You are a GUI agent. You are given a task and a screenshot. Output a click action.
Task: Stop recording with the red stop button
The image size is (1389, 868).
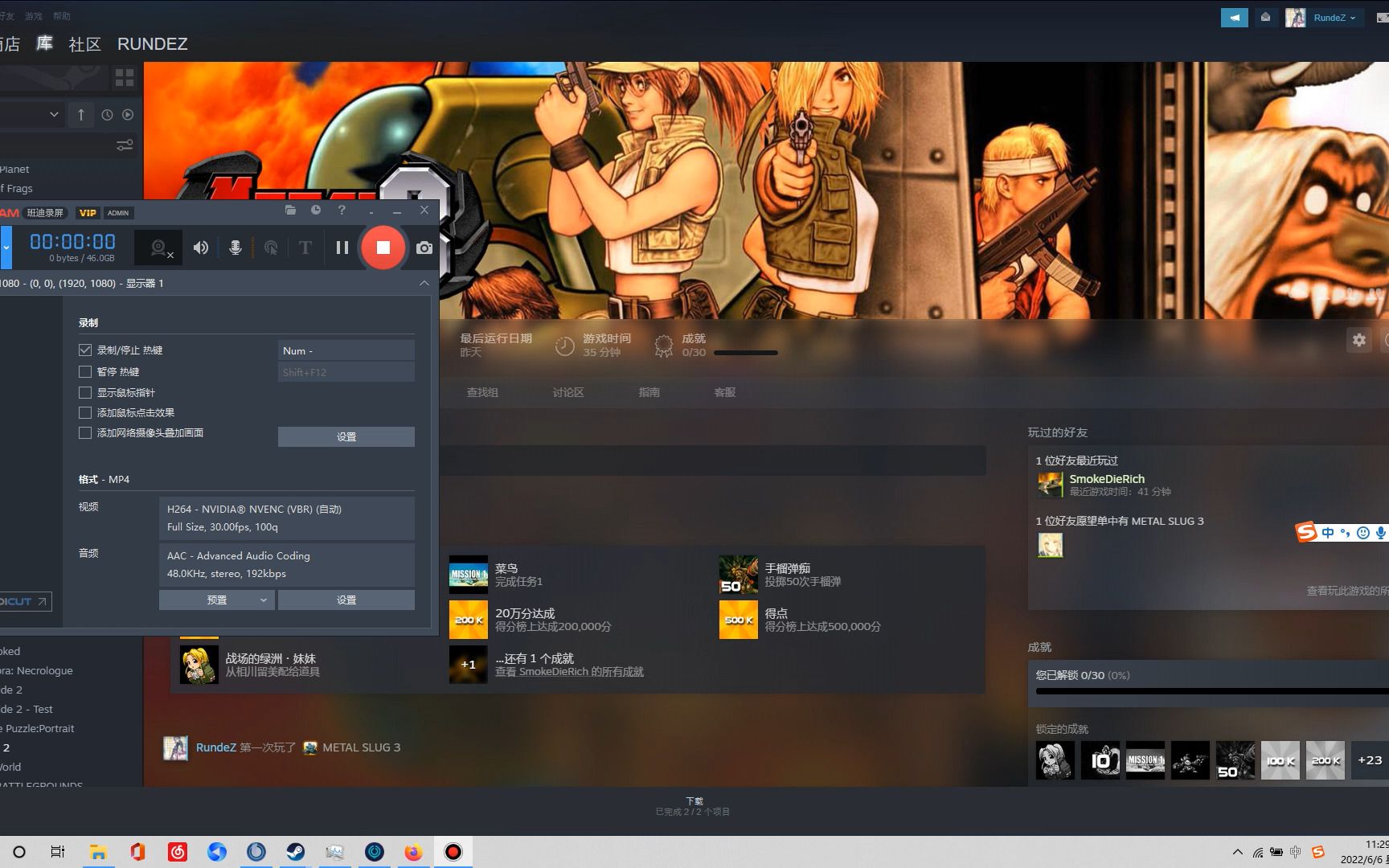pos(383,248)
